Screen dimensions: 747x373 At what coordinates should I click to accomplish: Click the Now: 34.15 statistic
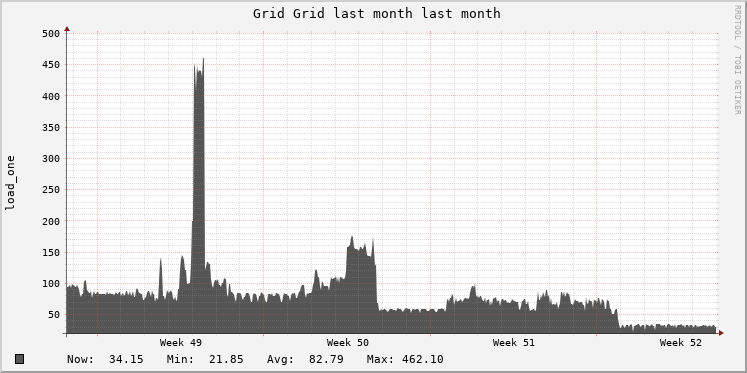(105, 359)
